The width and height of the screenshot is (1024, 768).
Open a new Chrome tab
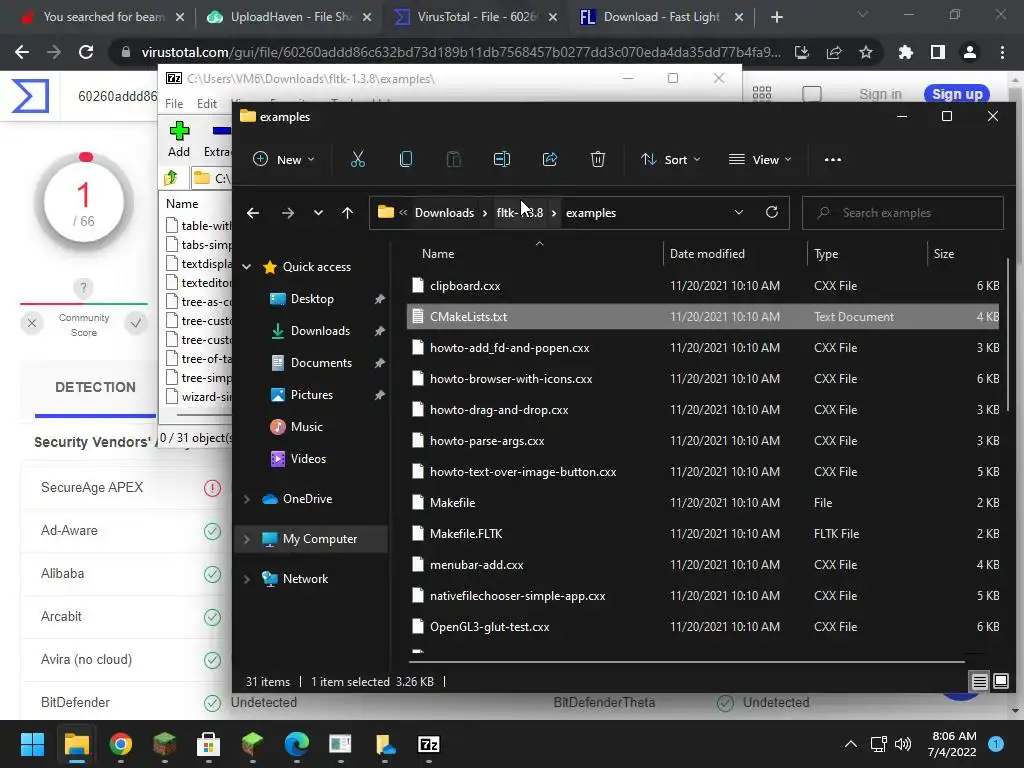click(776, 17)
